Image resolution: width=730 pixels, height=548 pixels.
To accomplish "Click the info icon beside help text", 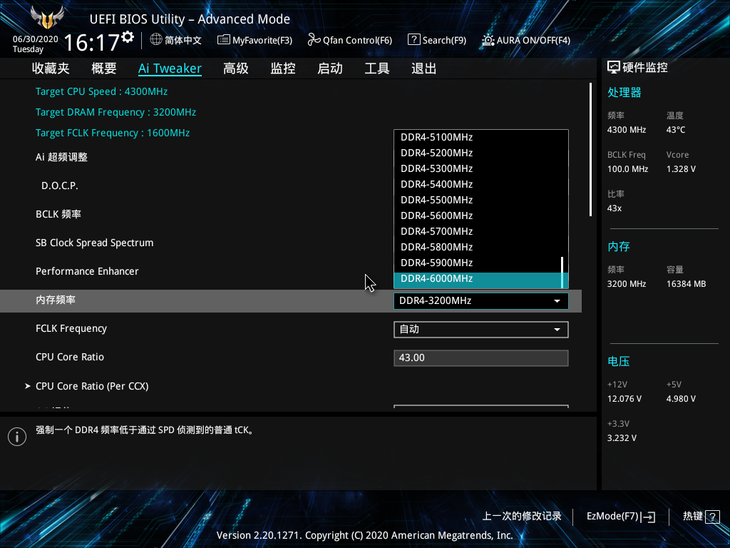I will pos(17,436).
